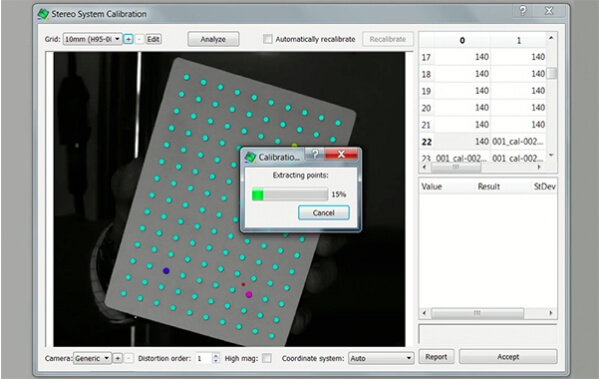
Task: Click the extracting points progress bar
Action: click(x=290, y=194)
